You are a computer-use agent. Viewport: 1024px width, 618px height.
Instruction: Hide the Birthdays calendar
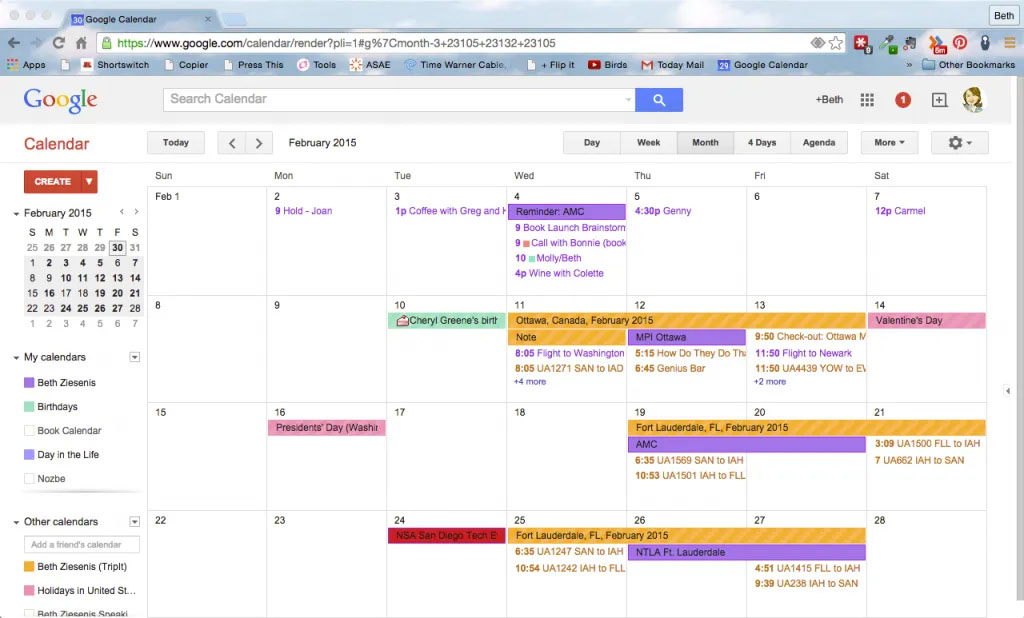coord(29,407)
